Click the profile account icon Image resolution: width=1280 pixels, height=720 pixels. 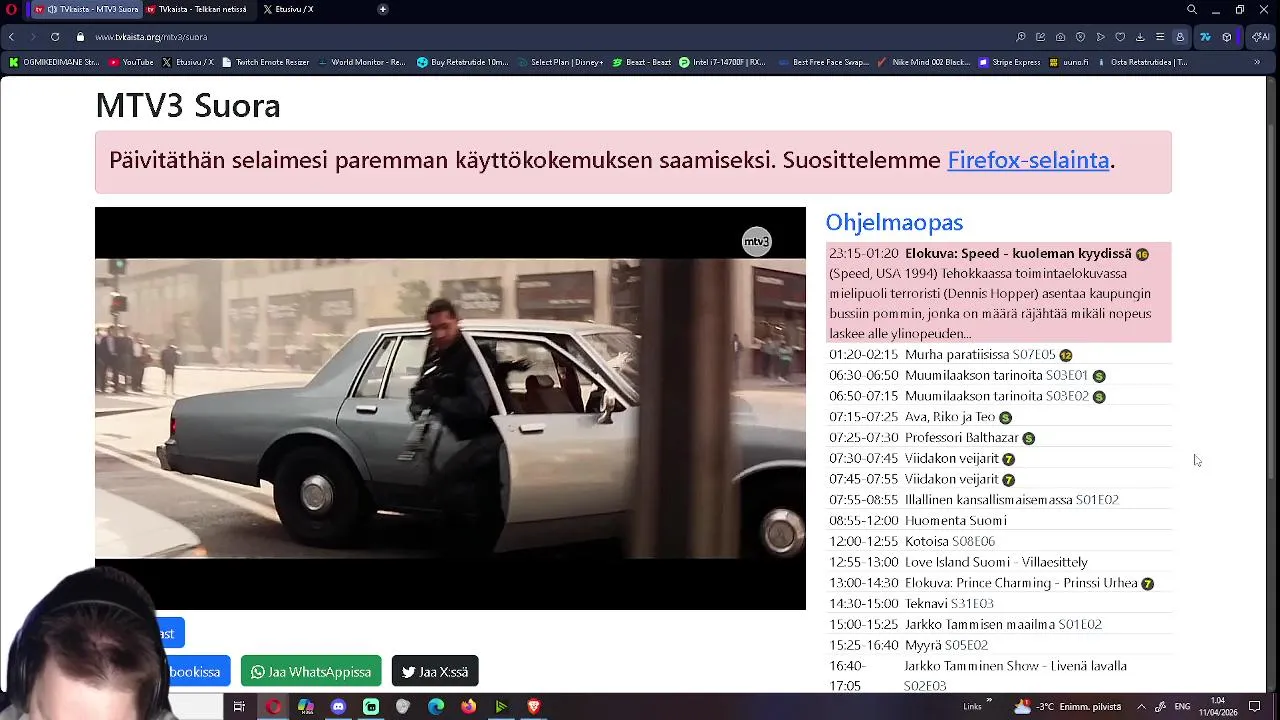click(x=1180, y=37)
